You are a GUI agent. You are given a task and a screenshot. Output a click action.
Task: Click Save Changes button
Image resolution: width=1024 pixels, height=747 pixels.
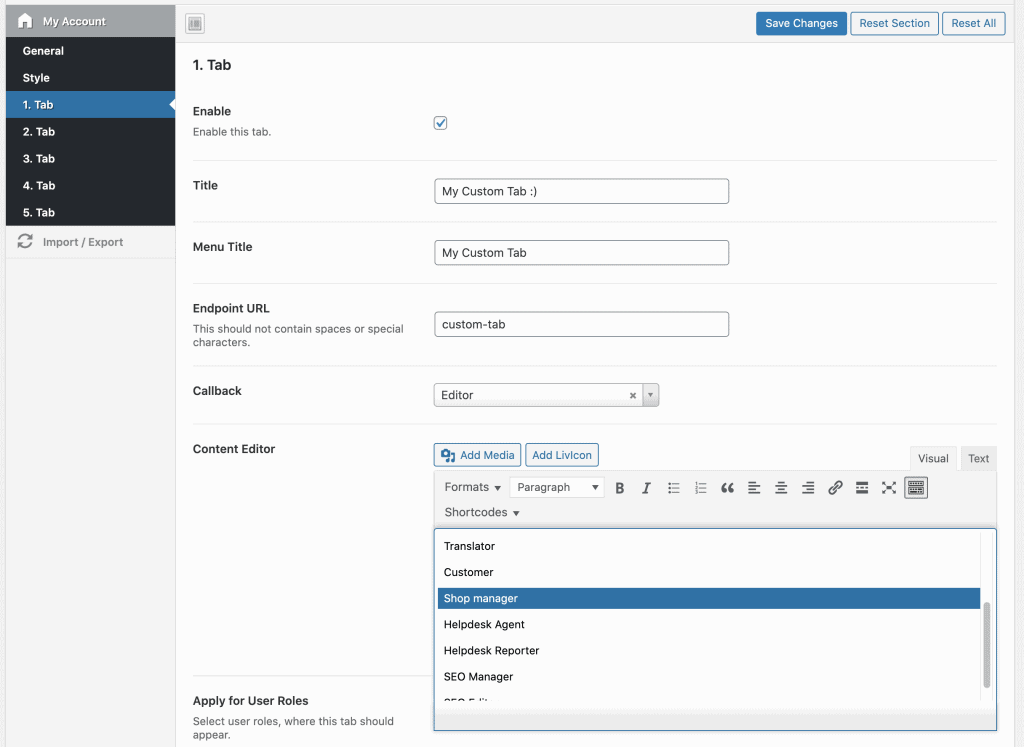click(x=801, y=24)
